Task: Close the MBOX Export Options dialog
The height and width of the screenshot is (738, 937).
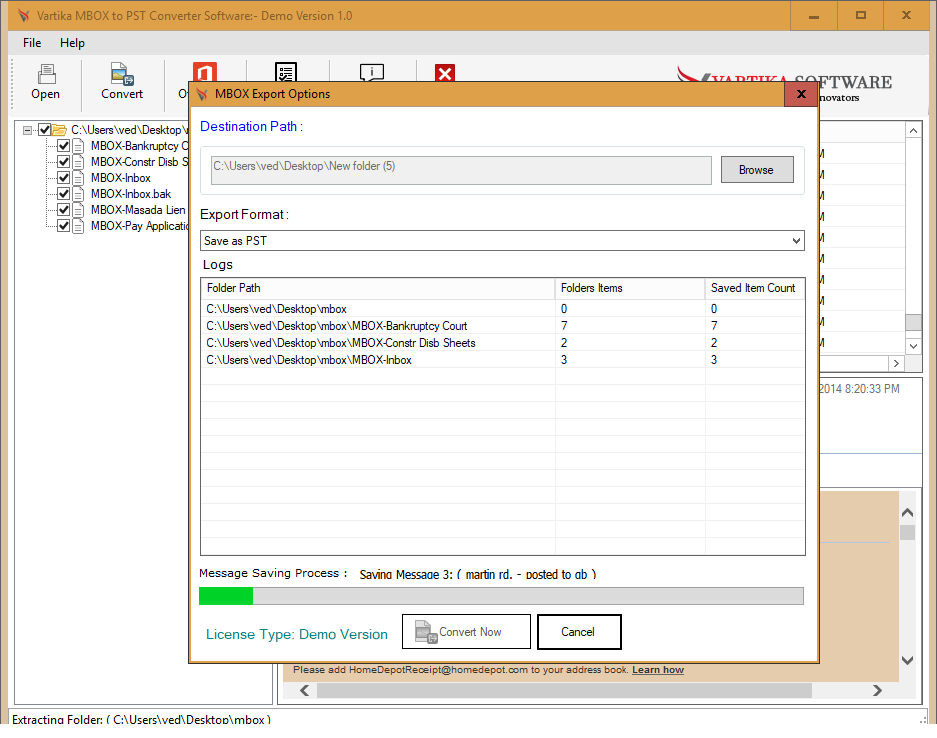Action: pyautogui.click(x=801, y=94)
